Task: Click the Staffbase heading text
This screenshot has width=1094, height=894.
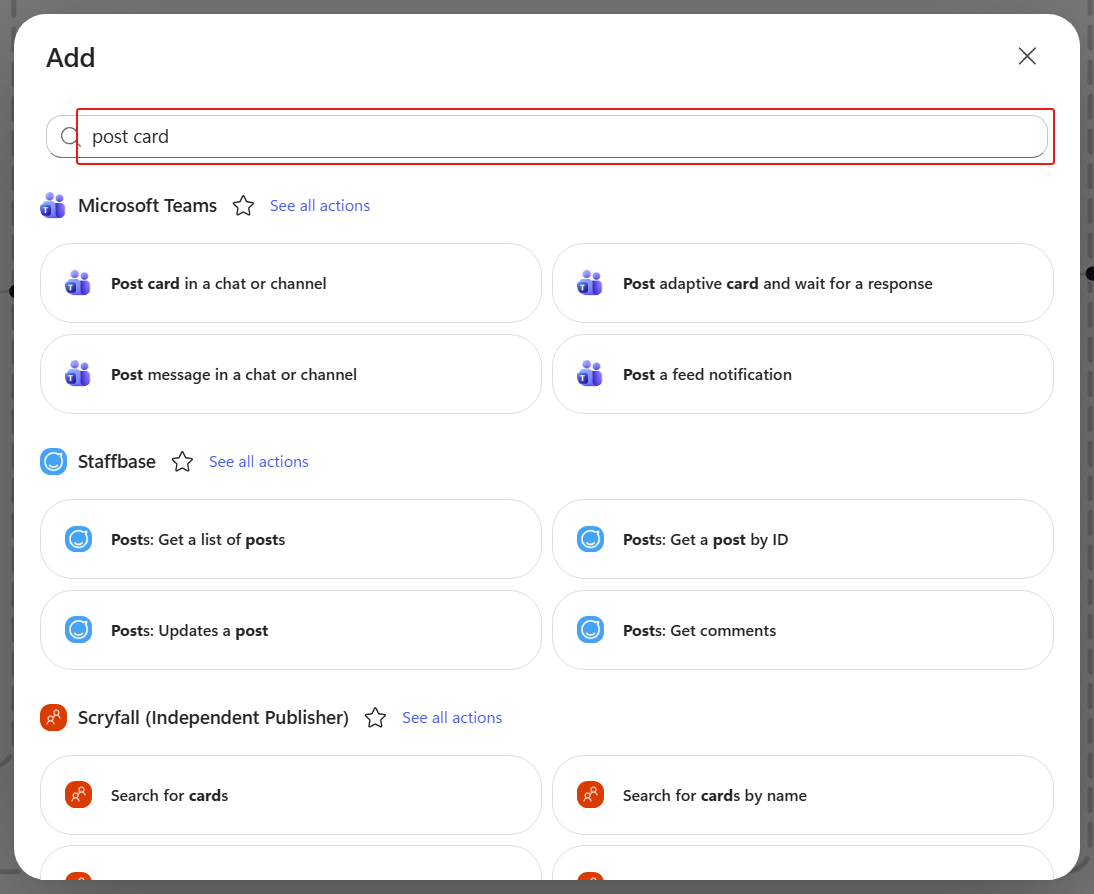Action: click(x=117, y=462)
